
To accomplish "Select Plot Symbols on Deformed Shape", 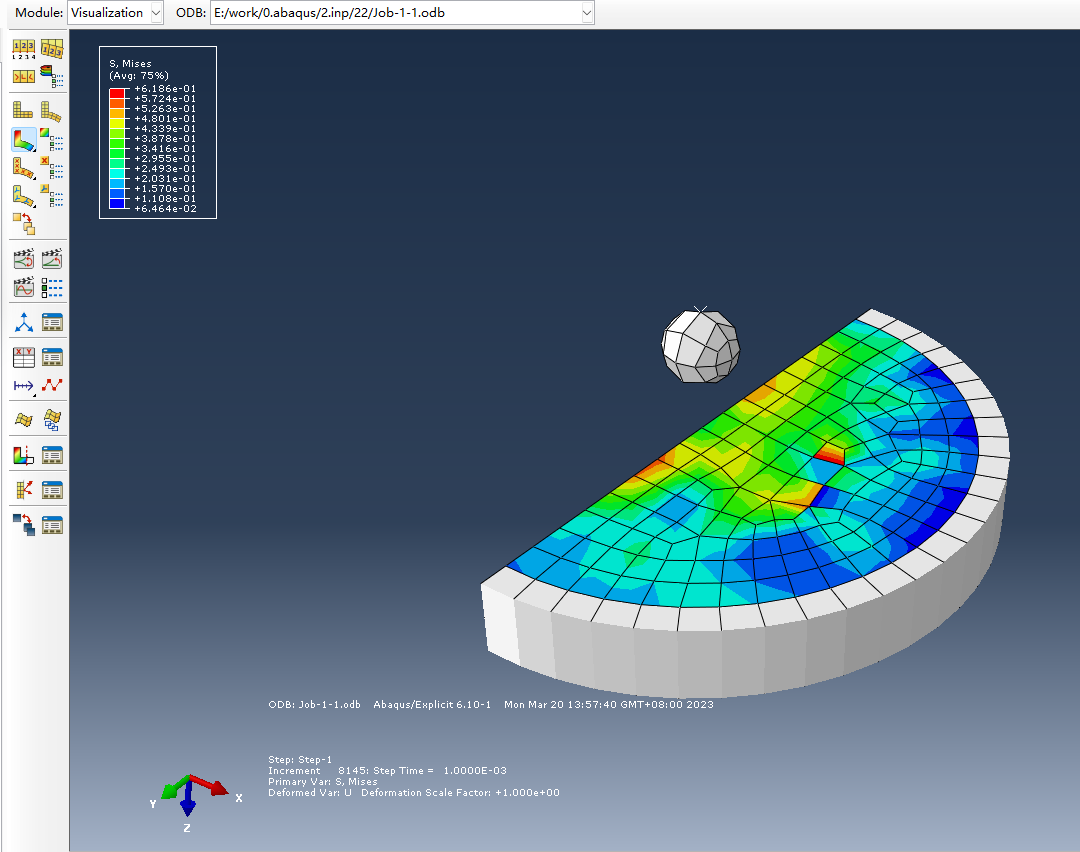I will [23, 166].
